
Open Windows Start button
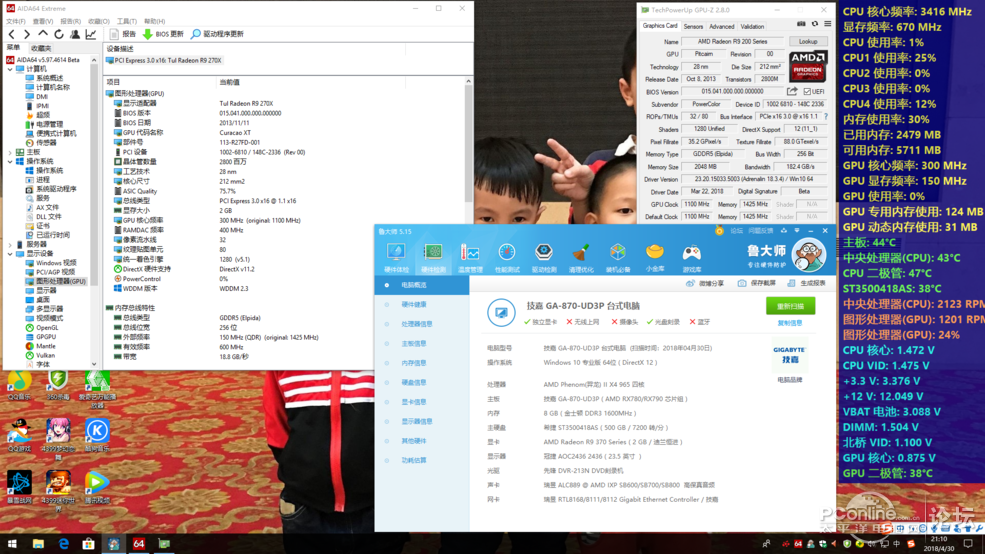point(12,544)
